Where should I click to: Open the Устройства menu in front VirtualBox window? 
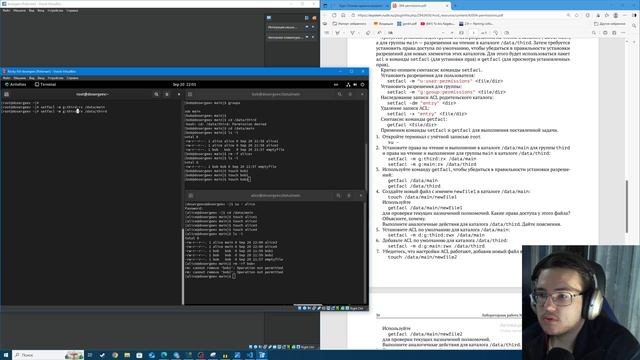[x=55, y=78]
